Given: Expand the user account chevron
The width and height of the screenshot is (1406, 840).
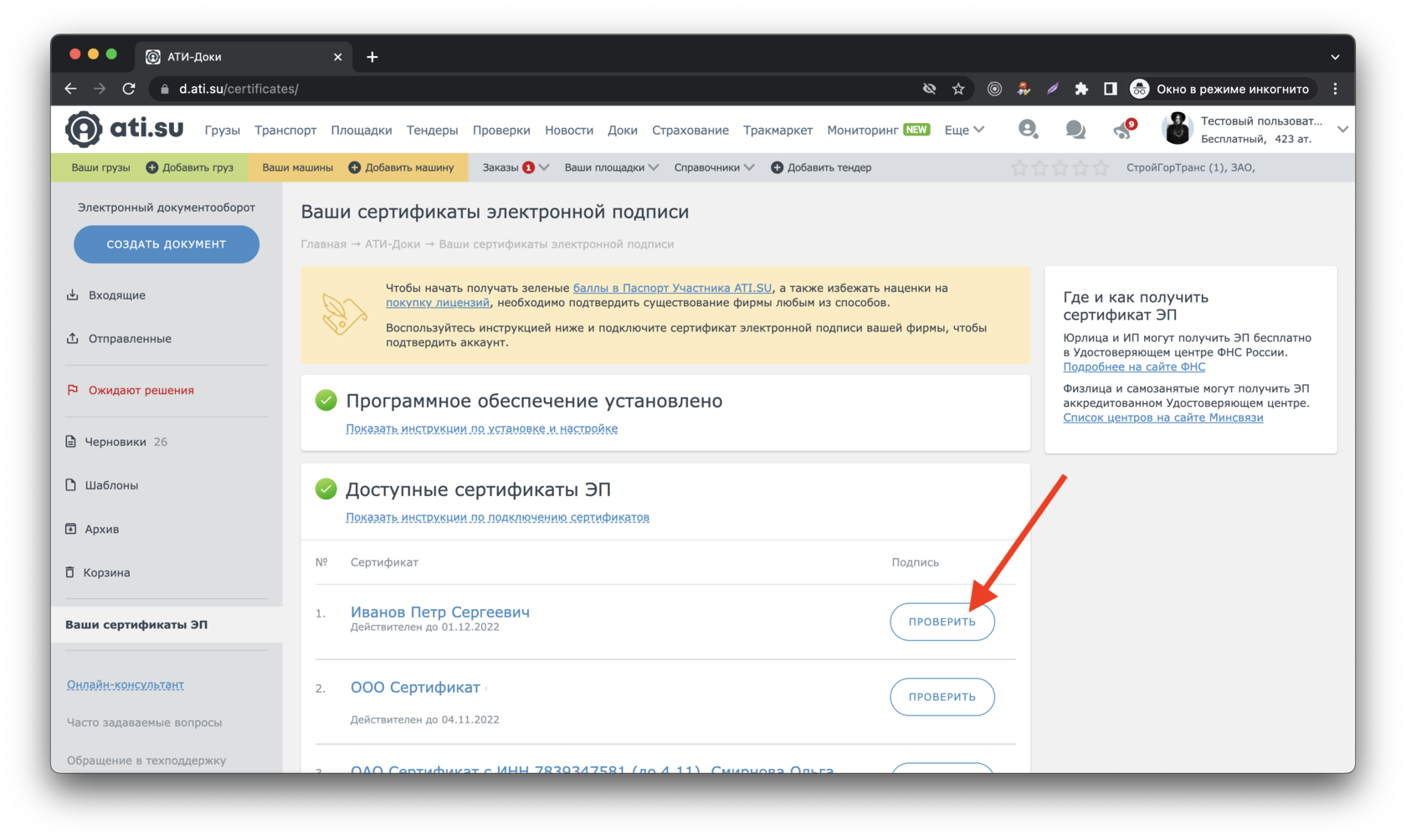Looking at the screenshot, I should (x=1342, y=130).
